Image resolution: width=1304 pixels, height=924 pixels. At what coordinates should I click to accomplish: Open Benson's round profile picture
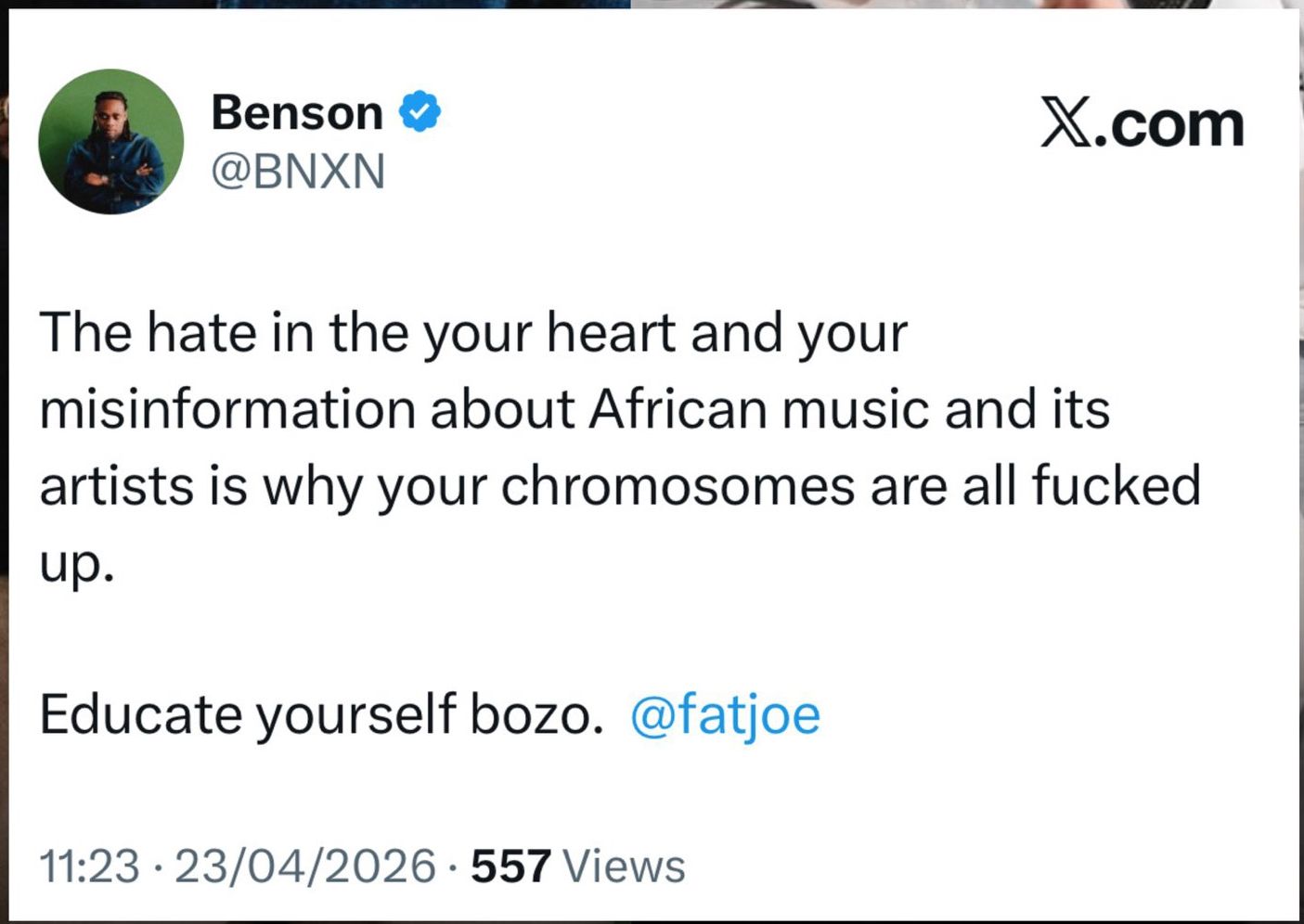[111, 141]
